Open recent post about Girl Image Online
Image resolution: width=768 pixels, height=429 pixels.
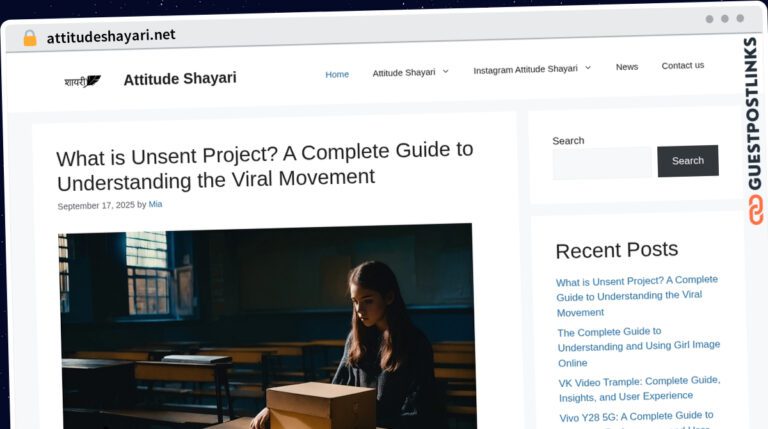pyautogui.click(x=639, y=347)
